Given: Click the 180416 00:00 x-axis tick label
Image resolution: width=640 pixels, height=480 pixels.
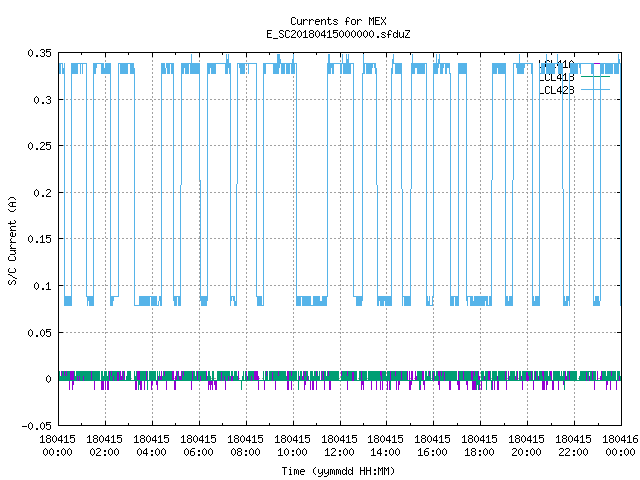Looking at the screenshot, I should tap(620, 446).
